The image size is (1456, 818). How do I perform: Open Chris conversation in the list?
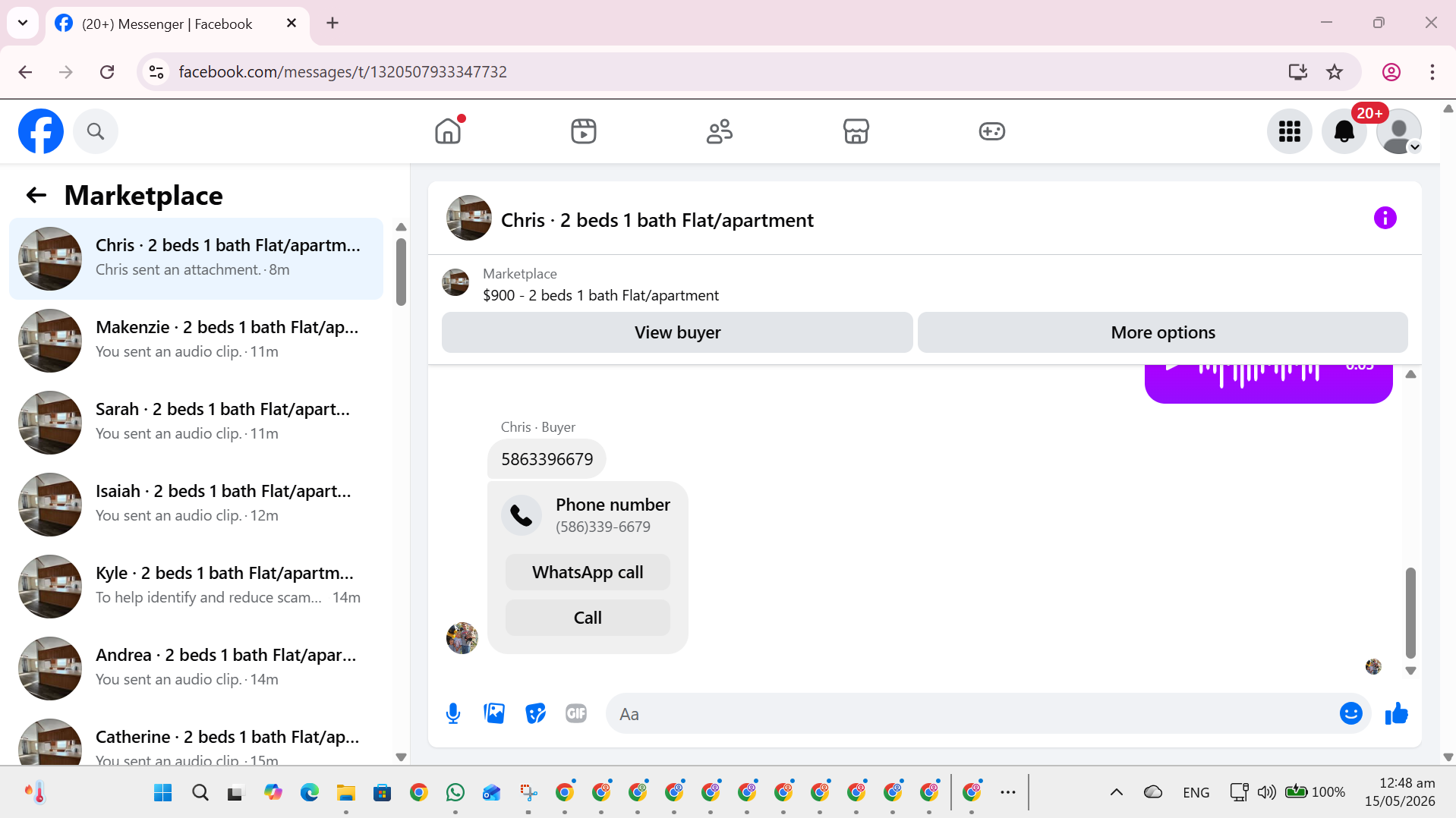click(x=196, y=258)
